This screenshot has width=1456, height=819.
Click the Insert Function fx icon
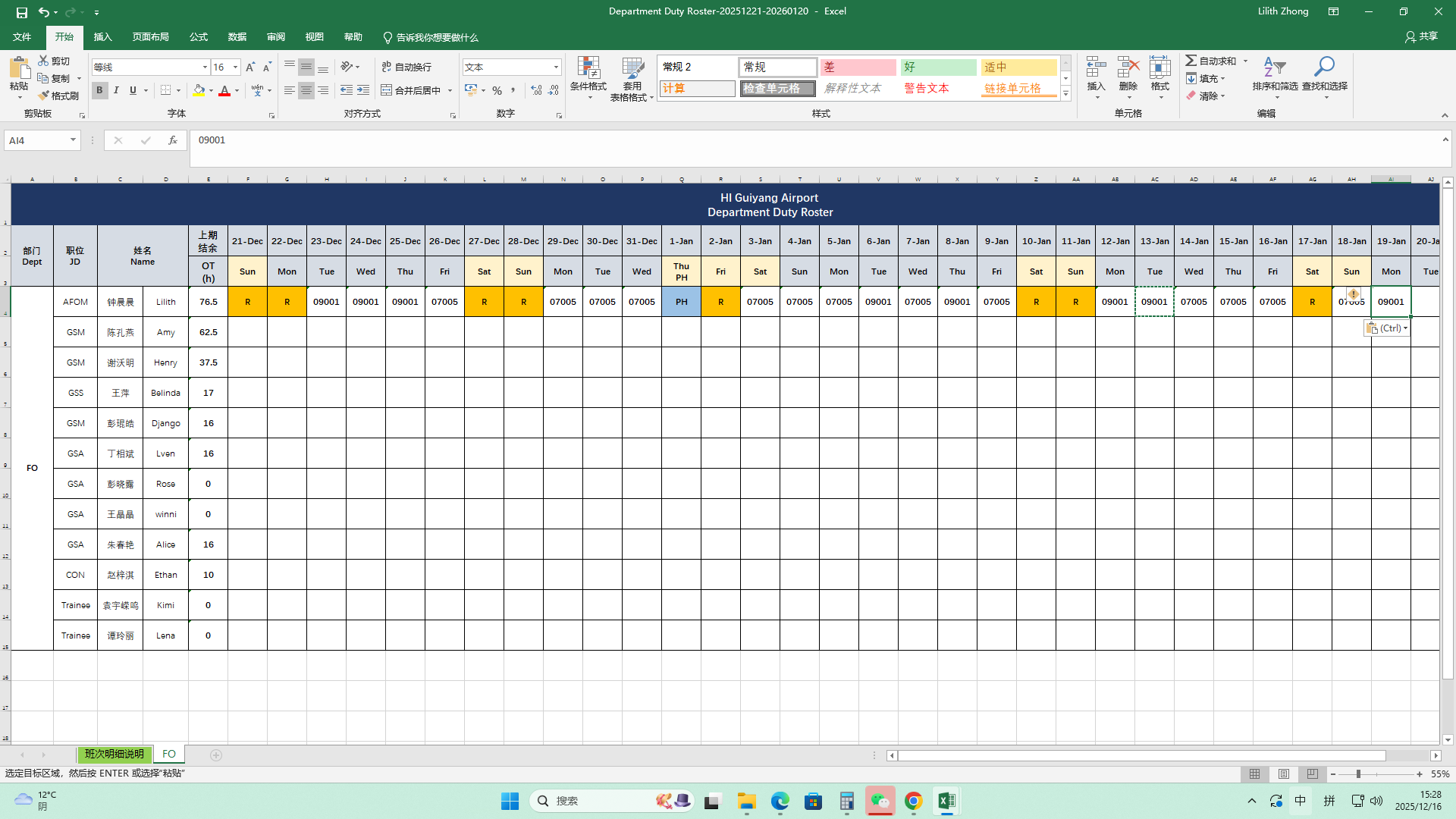pos(173,140)
